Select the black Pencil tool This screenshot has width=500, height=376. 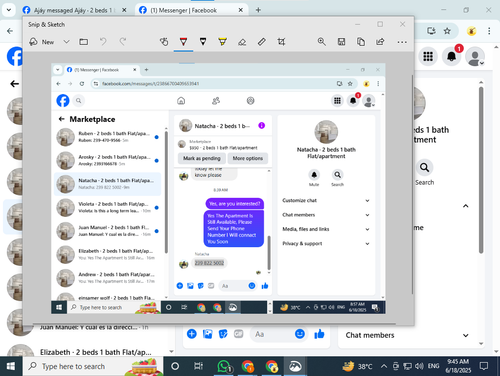point(203,42)
